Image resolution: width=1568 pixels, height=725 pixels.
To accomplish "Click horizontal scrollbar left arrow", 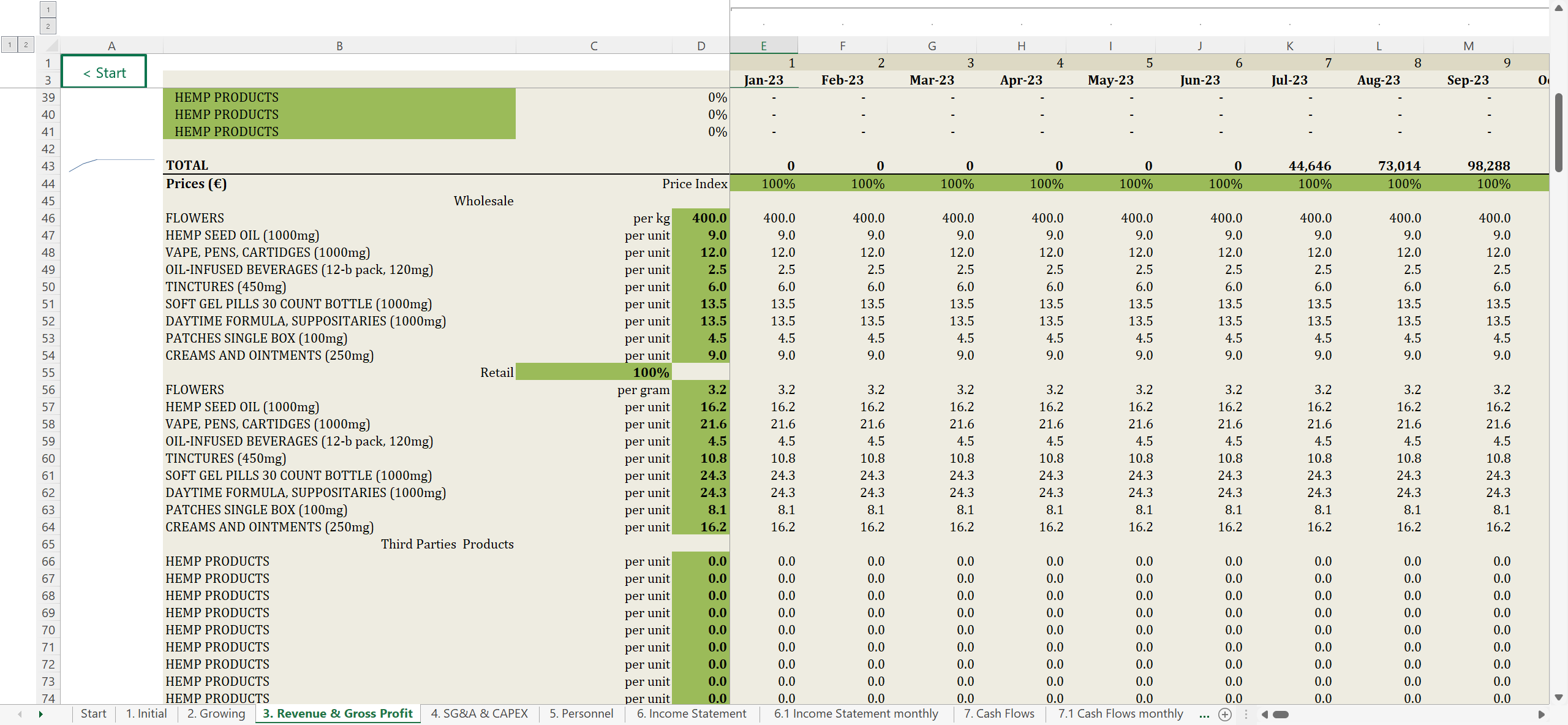I will click(x=1264, y=714).
